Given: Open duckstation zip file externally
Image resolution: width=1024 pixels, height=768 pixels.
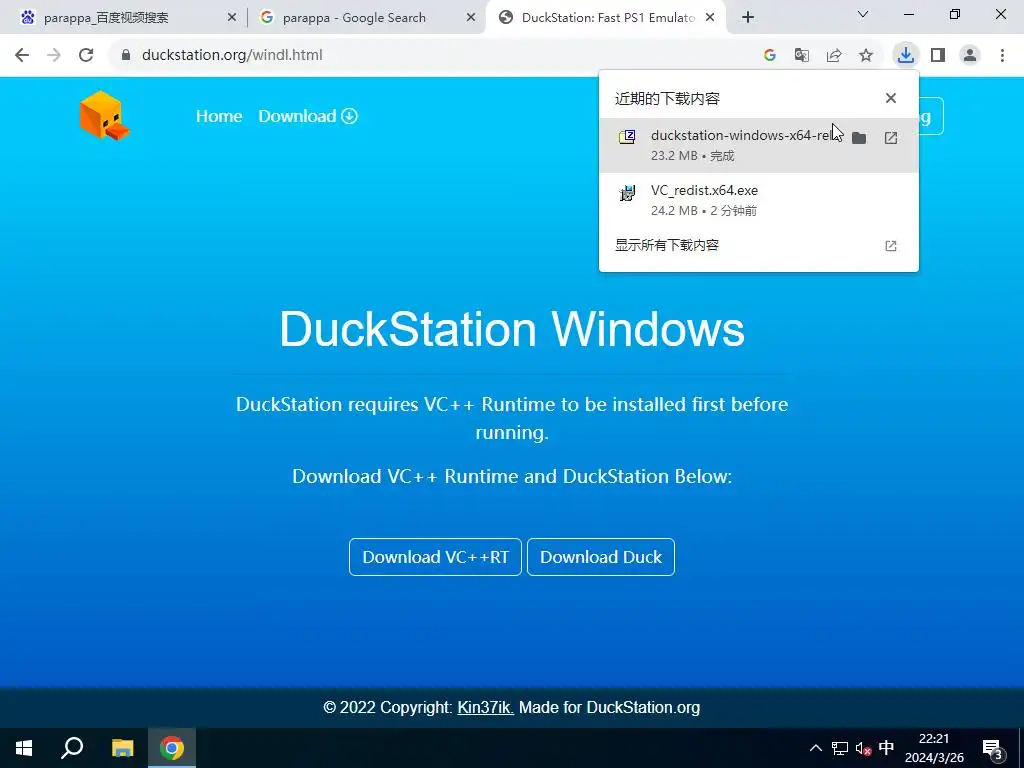Looking at the screenshot, I should pyautogui.click(x=891, y=138).
